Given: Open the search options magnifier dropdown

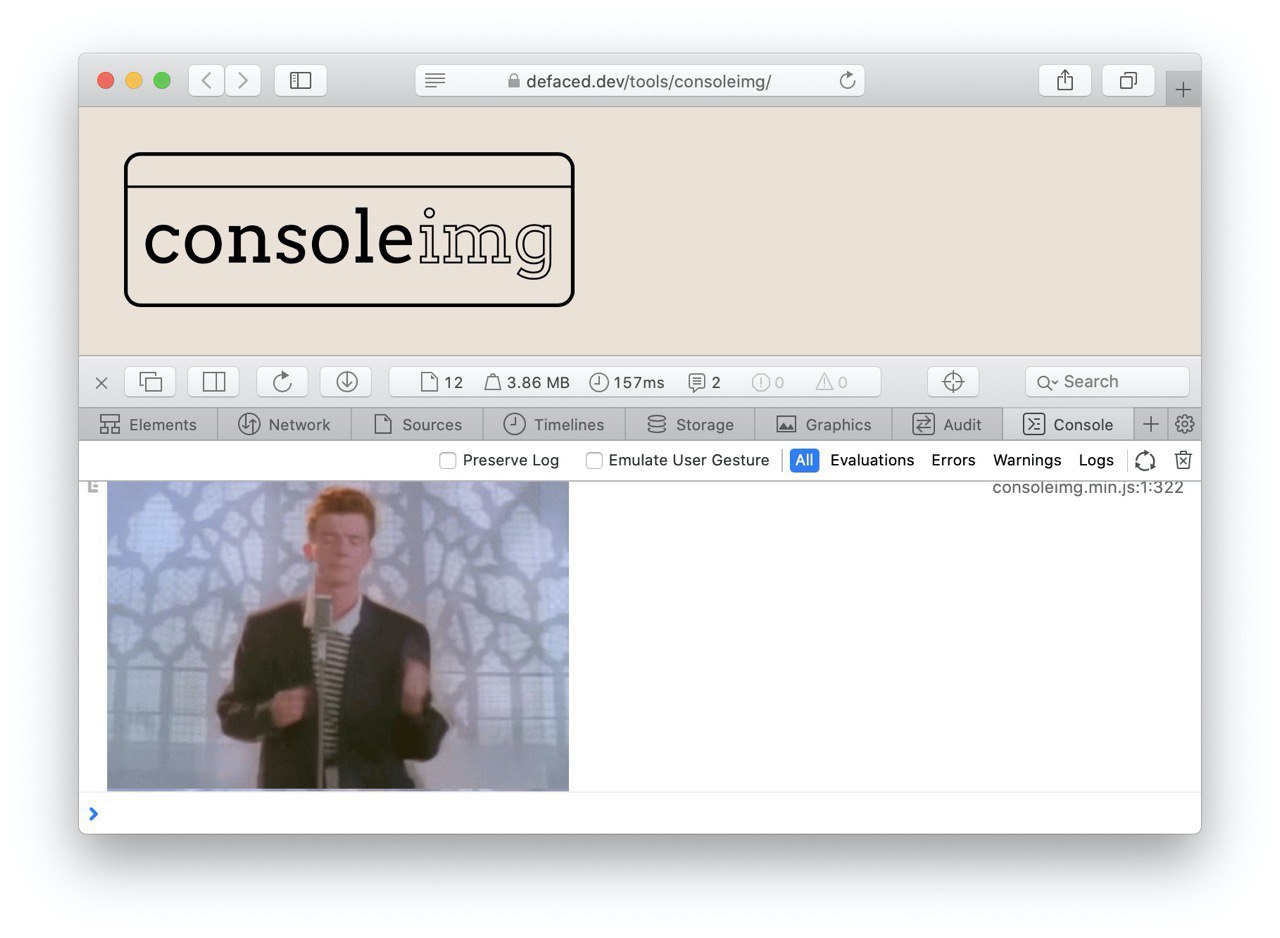Looking at the screenshot, I should click(x=1047, y=382).
